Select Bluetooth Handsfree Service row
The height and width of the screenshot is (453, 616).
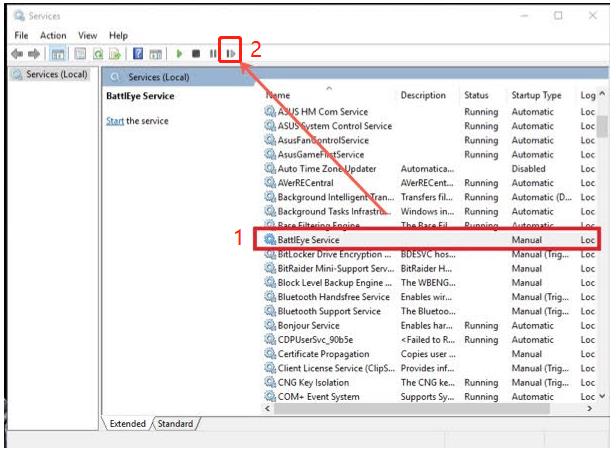pyautogui.click(x=429, y=297)
